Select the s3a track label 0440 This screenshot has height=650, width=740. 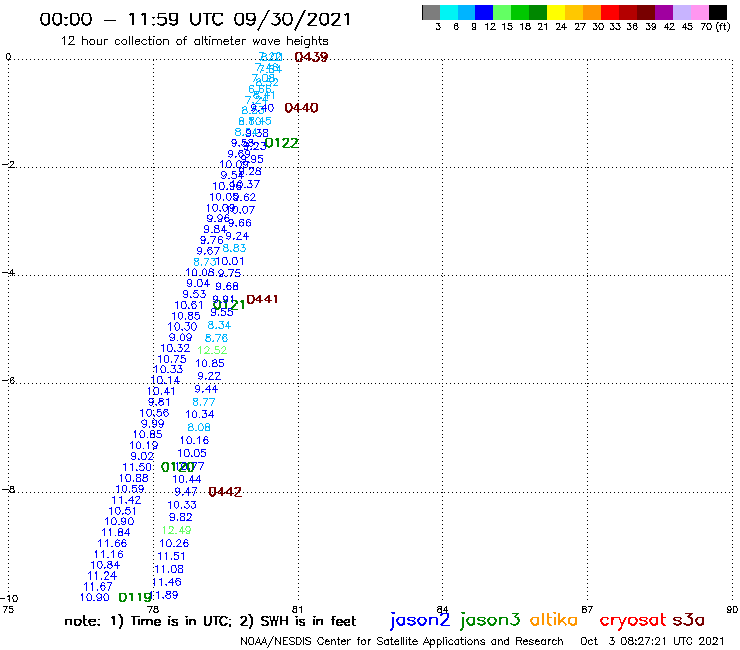pyautogui.click(x=302, y=108)
